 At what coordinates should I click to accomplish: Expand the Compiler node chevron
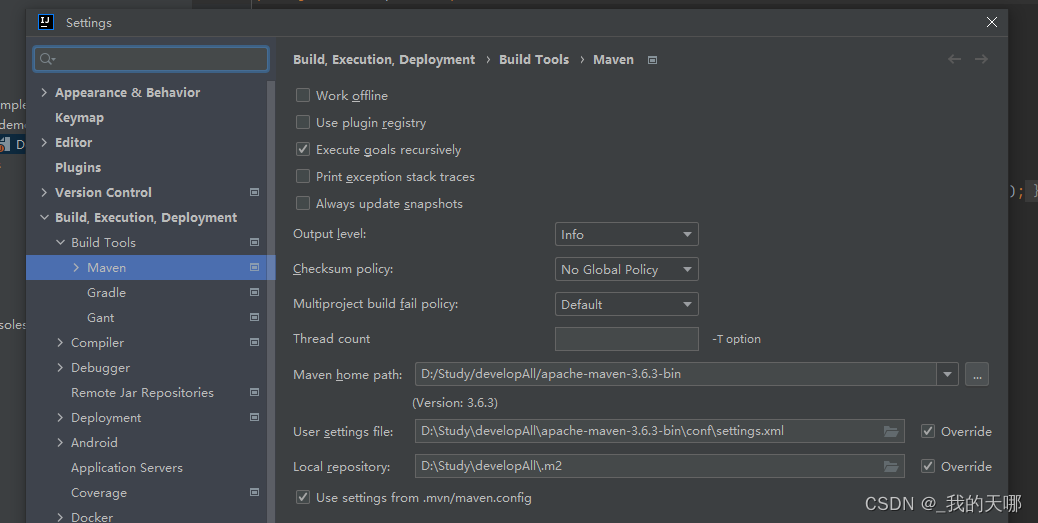[x=60, y=342]
